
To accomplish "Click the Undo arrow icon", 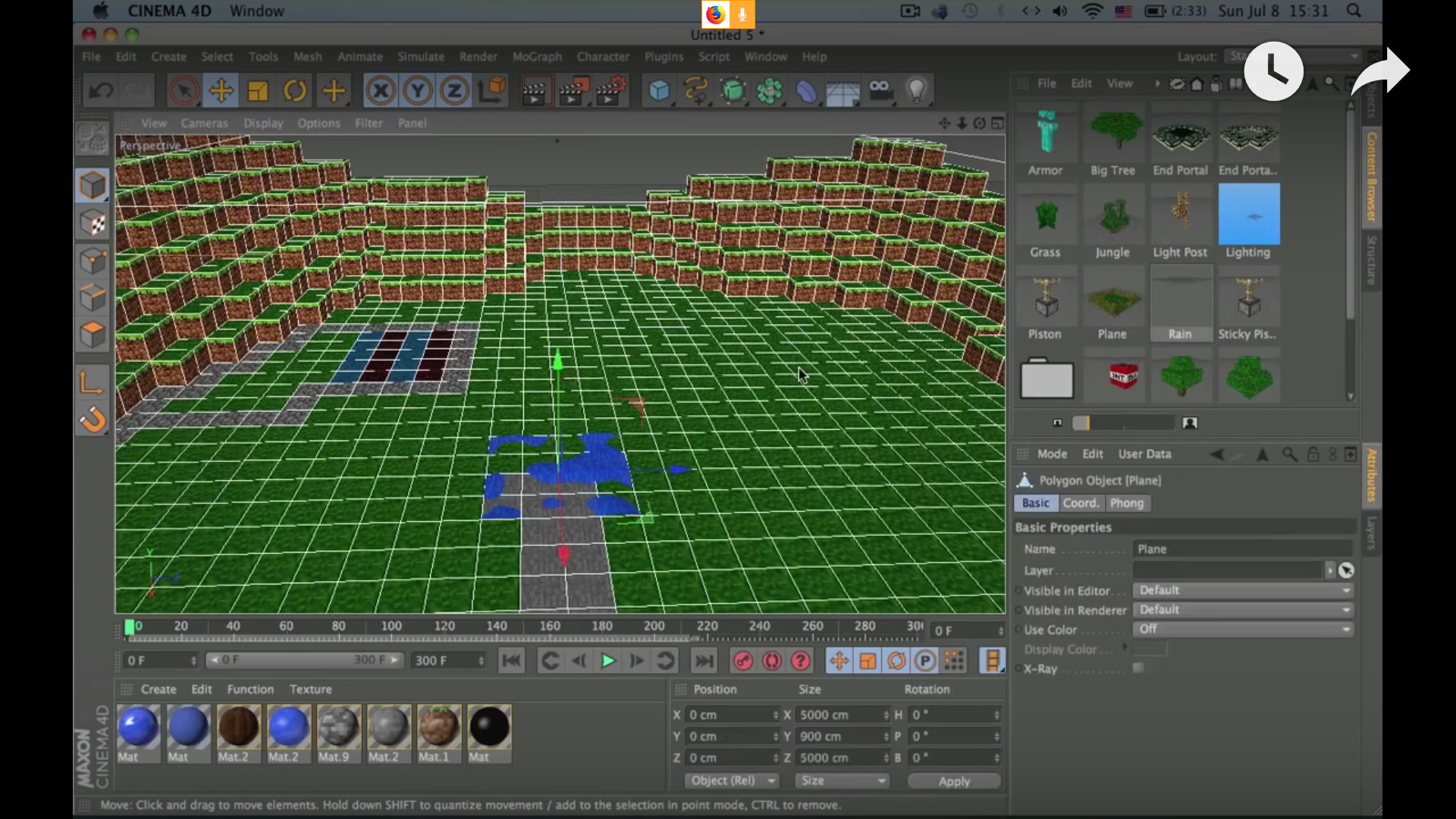I will (101, 91).
